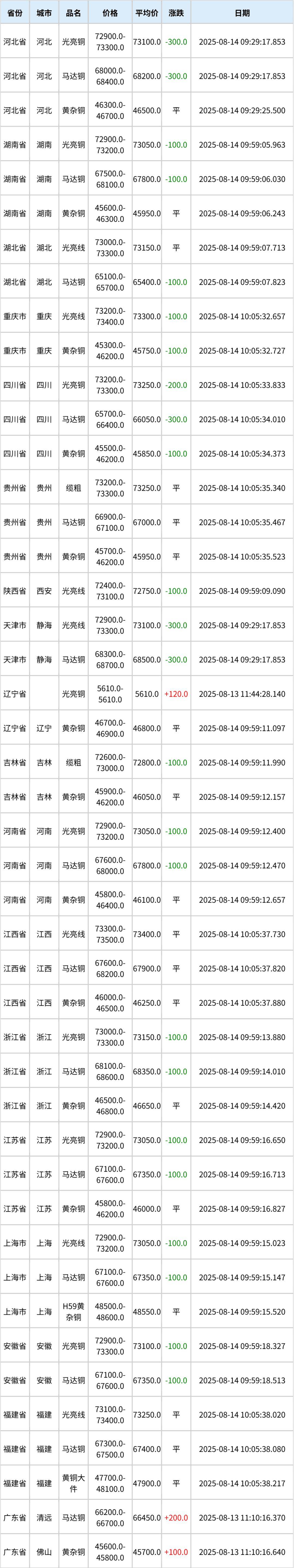The image size is (294, 1568).
Task: Click the 清远 city cell
Action: (44, 1517)
